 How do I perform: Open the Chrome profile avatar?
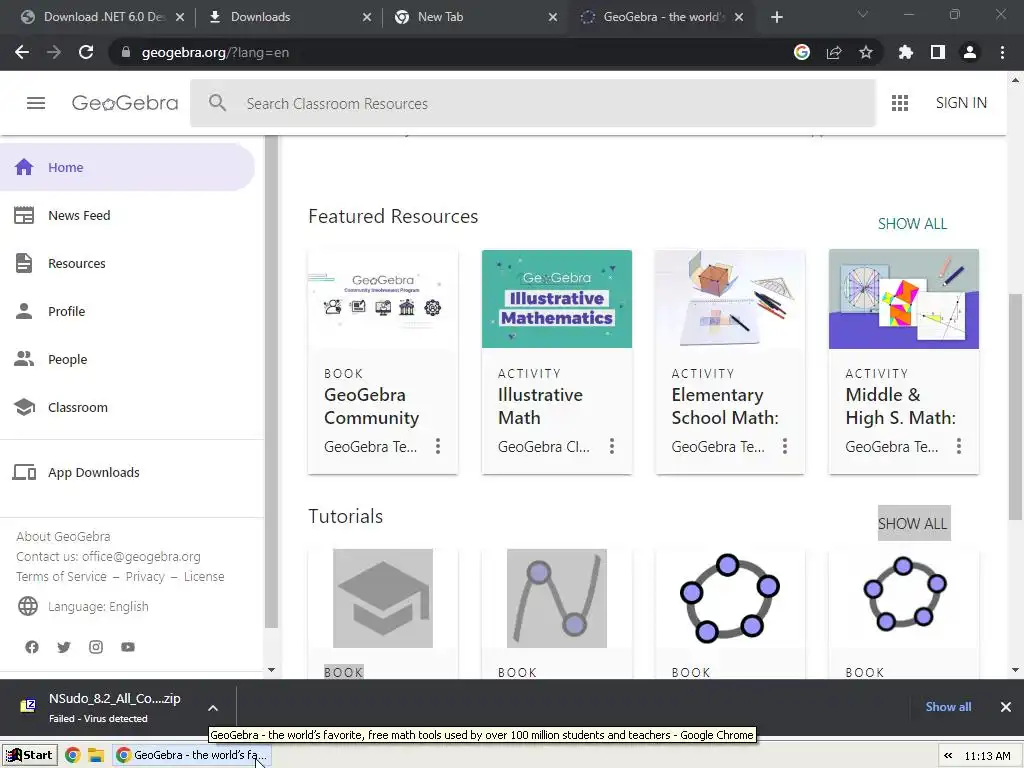click(x=970, y=52)
